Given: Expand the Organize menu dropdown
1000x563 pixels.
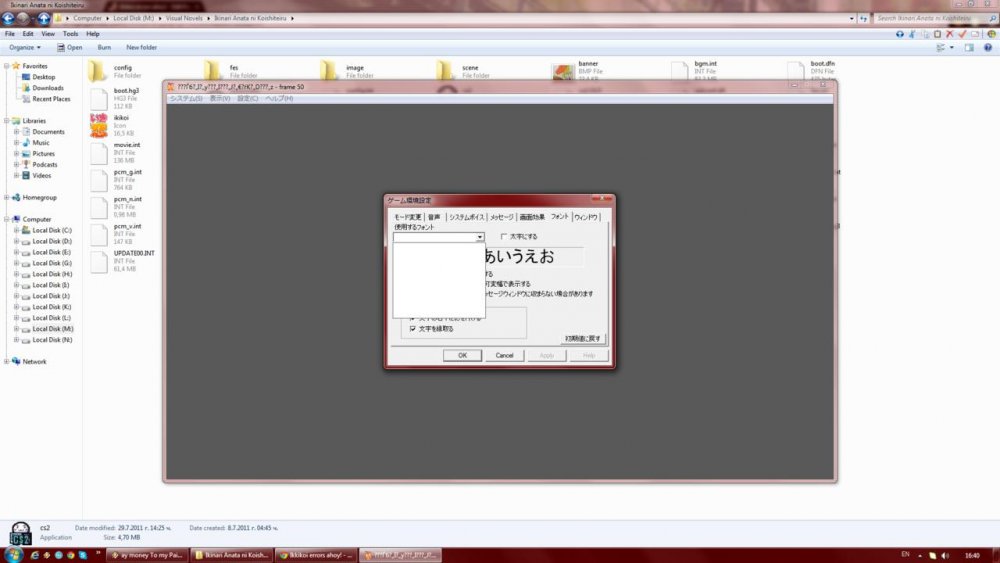Looking at the screenshot, I should [x=24, y=47].
